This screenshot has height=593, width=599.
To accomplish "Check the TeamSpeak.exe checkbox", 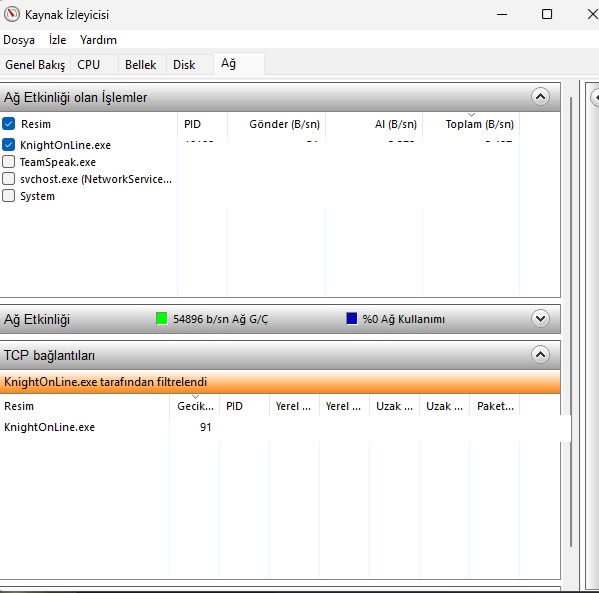I will [x=8, y=162].
